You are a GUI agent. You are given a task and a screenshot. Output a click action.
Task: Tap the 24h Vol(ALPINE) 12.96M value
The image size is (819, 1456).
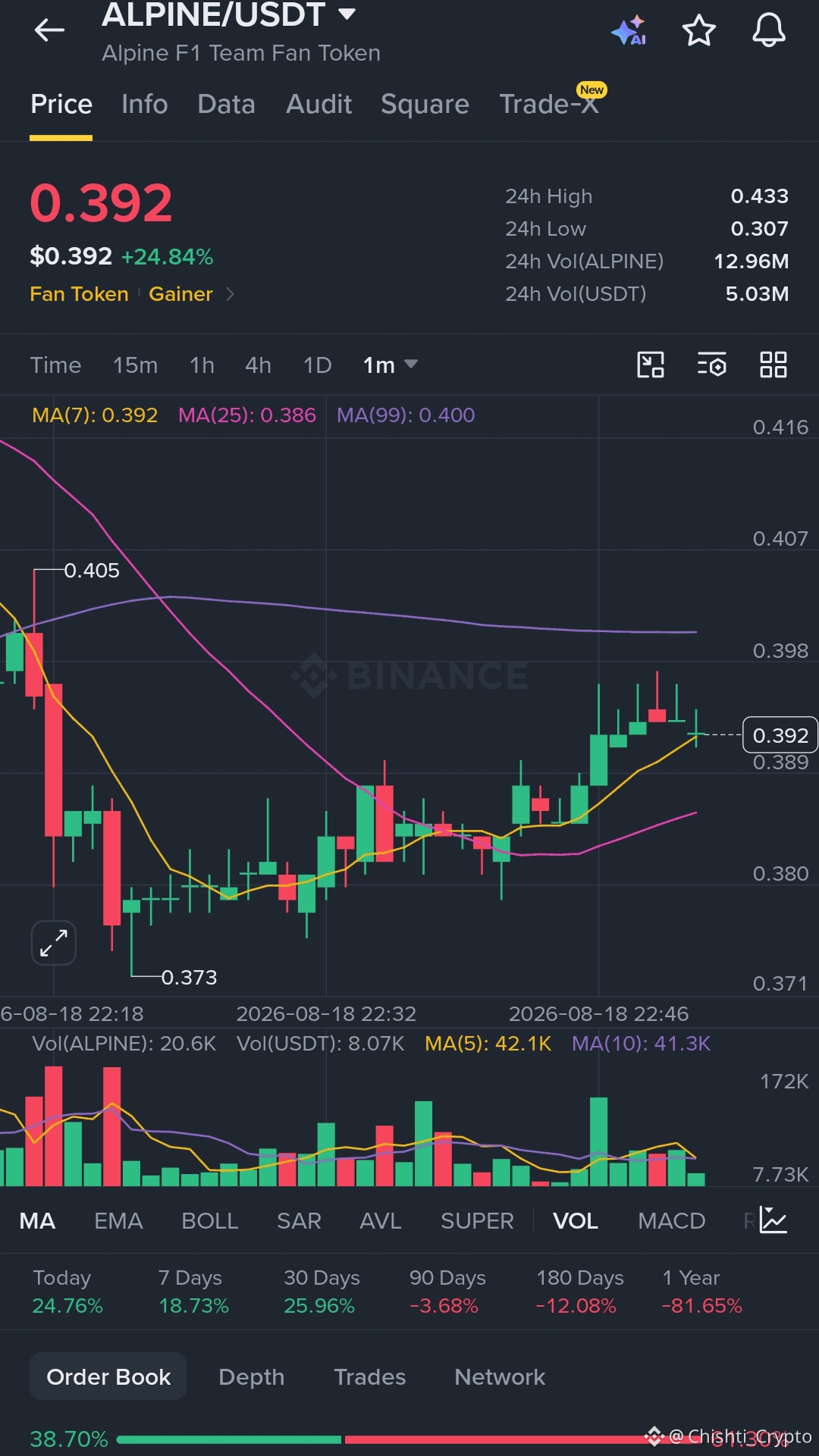(x=751, y=261)
